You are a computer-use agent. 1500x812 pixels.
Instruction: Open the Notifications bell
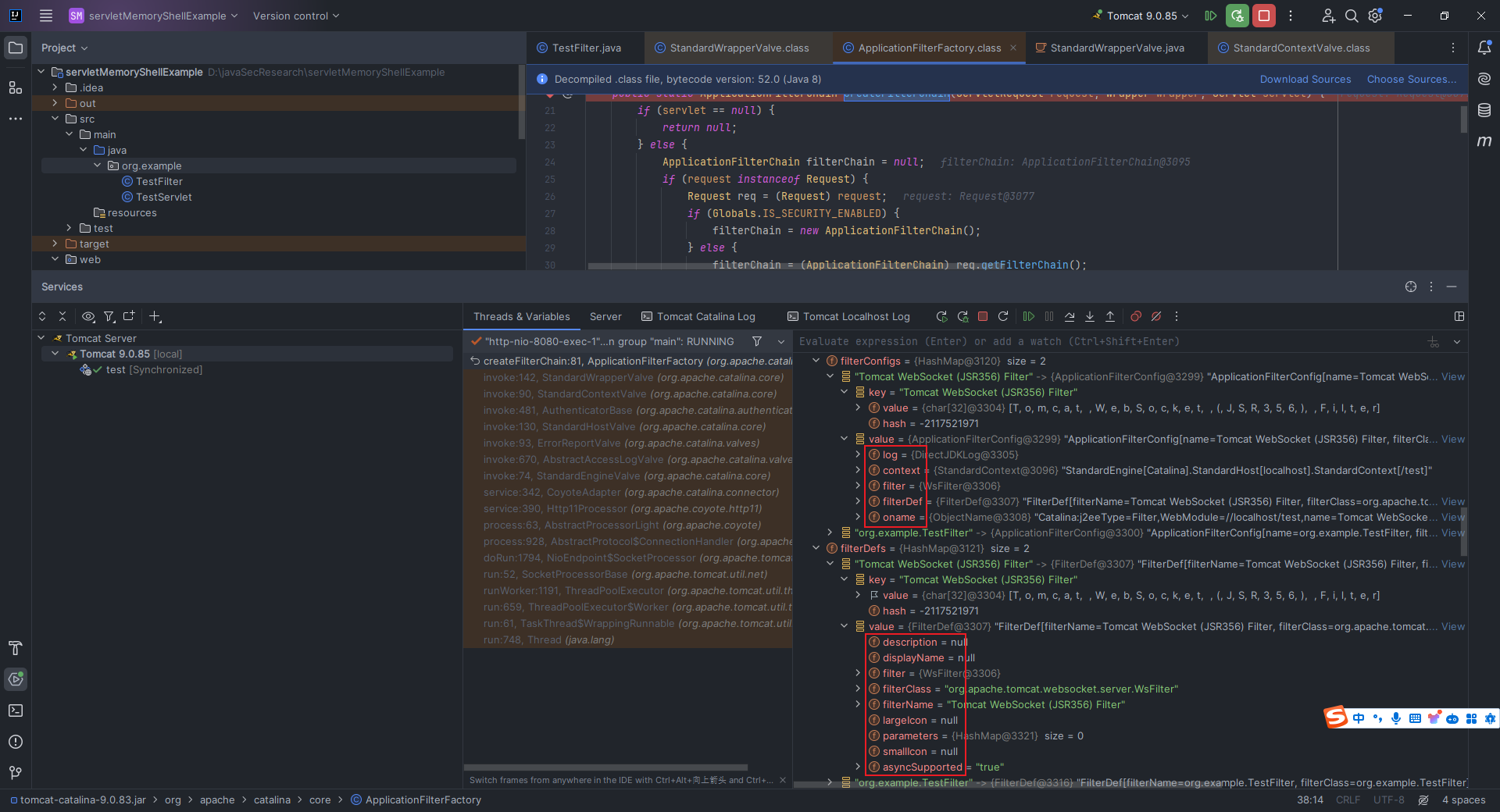[1484, 48]
